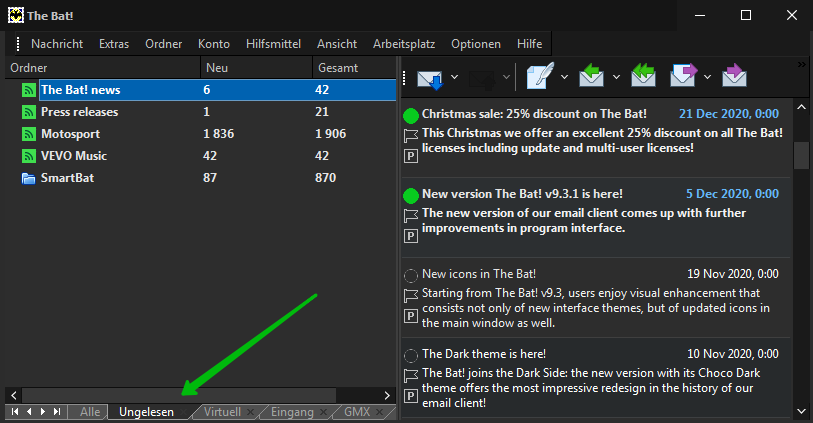Toggle flag on Christmas sale message
This screenshot has height=423, width=813.
[x=411, y=136]
